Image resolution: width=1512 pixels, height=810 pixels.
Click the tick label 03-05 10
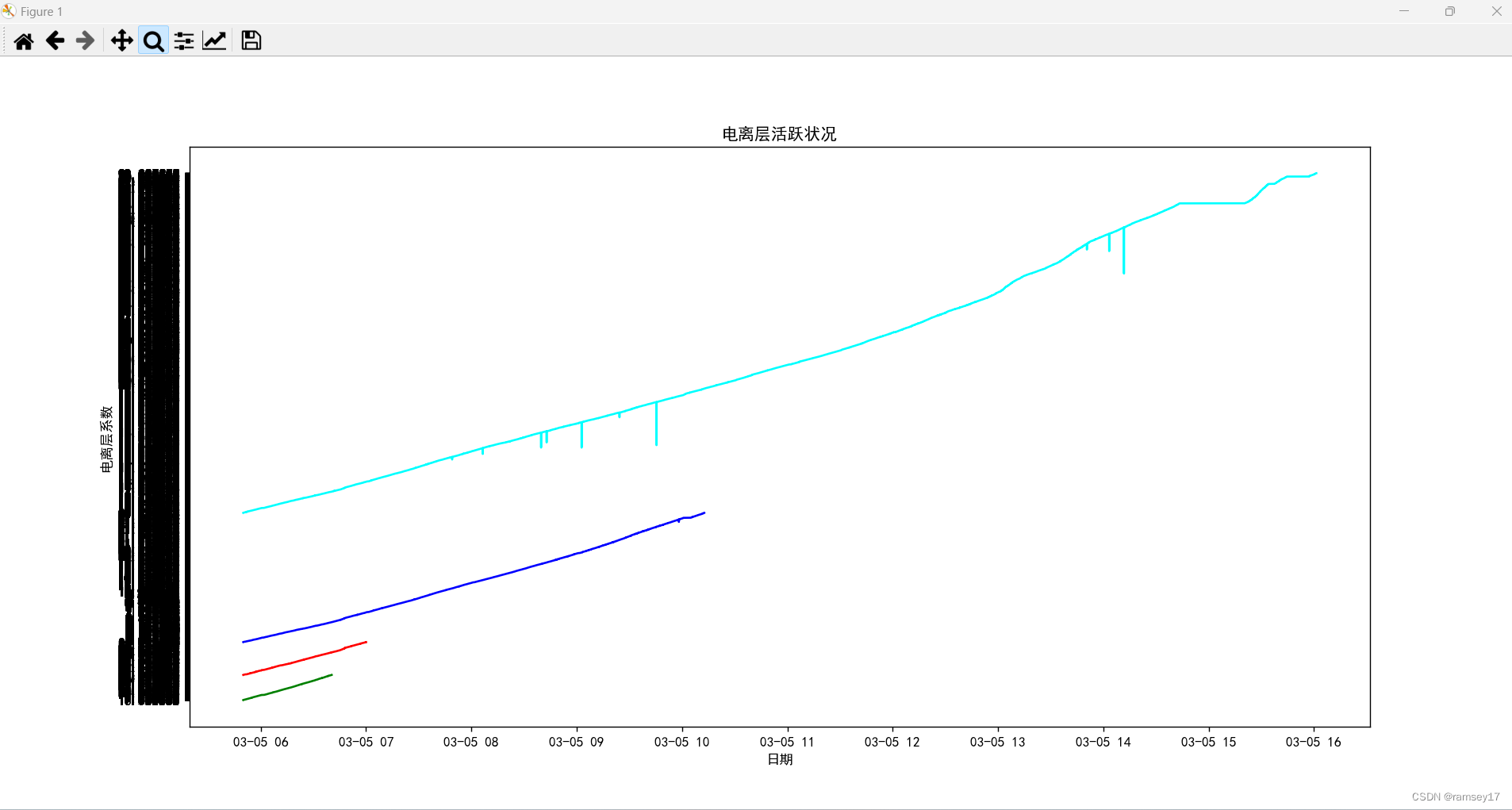coord(682,742)
